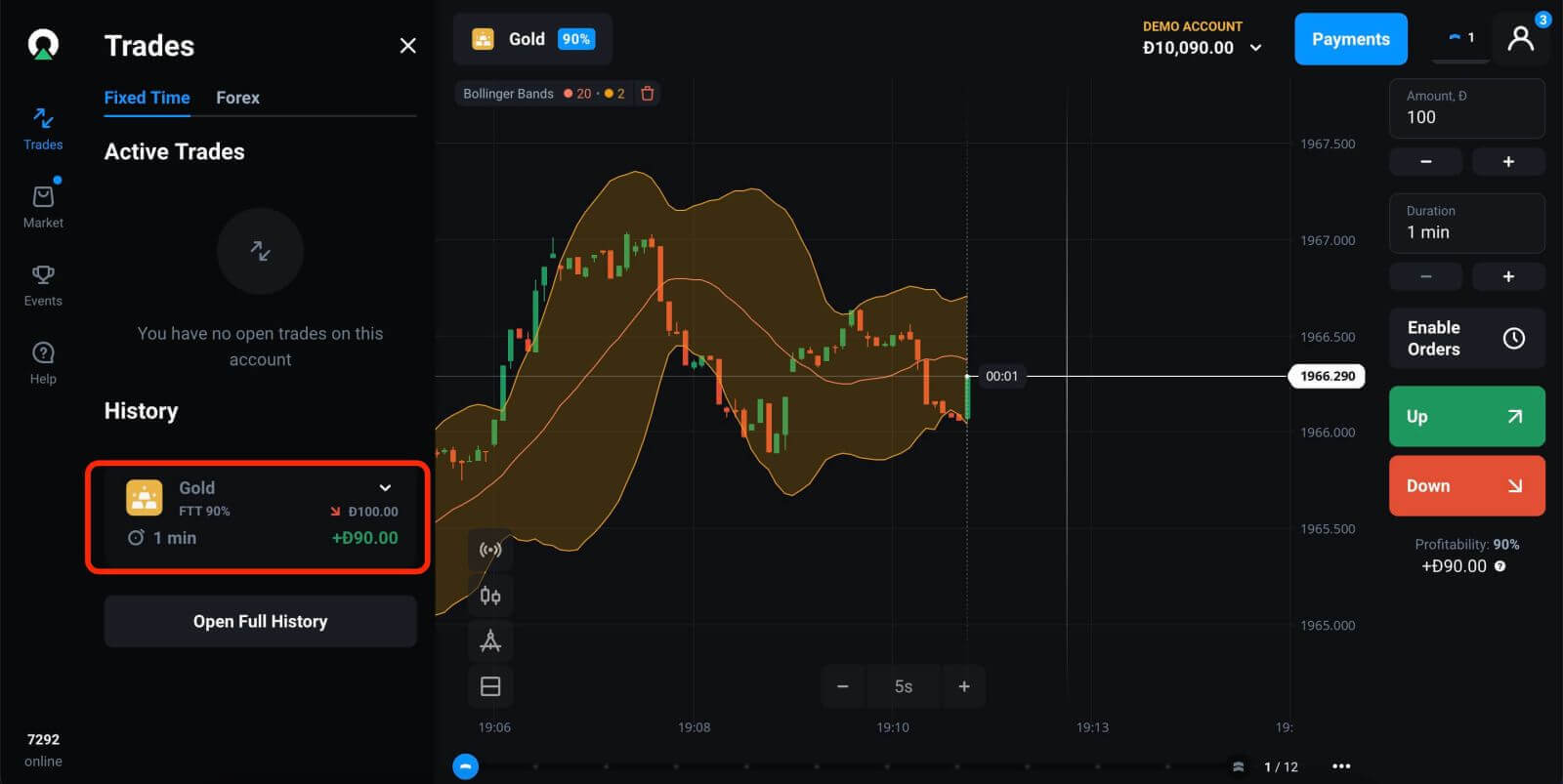Open the drawing tools compass icon
The image size is (1563, 784).
pos(490,640)
